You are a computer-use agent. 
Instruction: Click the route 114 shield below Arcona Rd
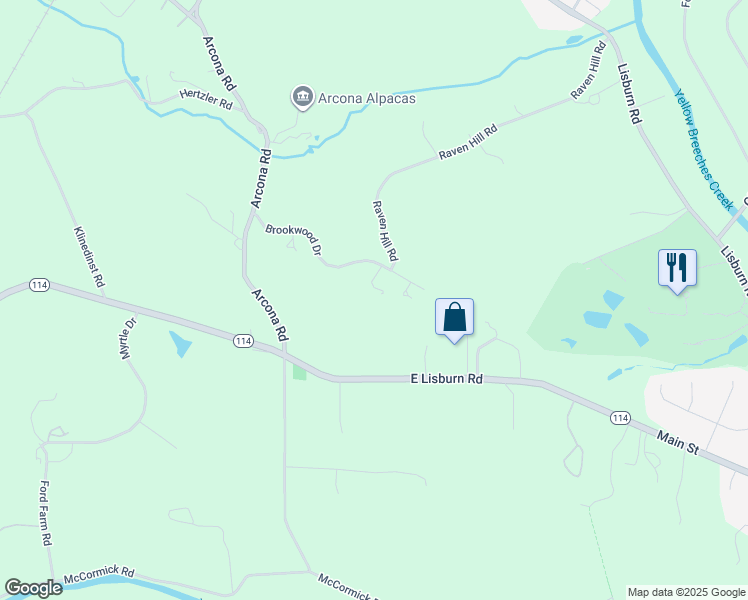click(x=243, y=341)
